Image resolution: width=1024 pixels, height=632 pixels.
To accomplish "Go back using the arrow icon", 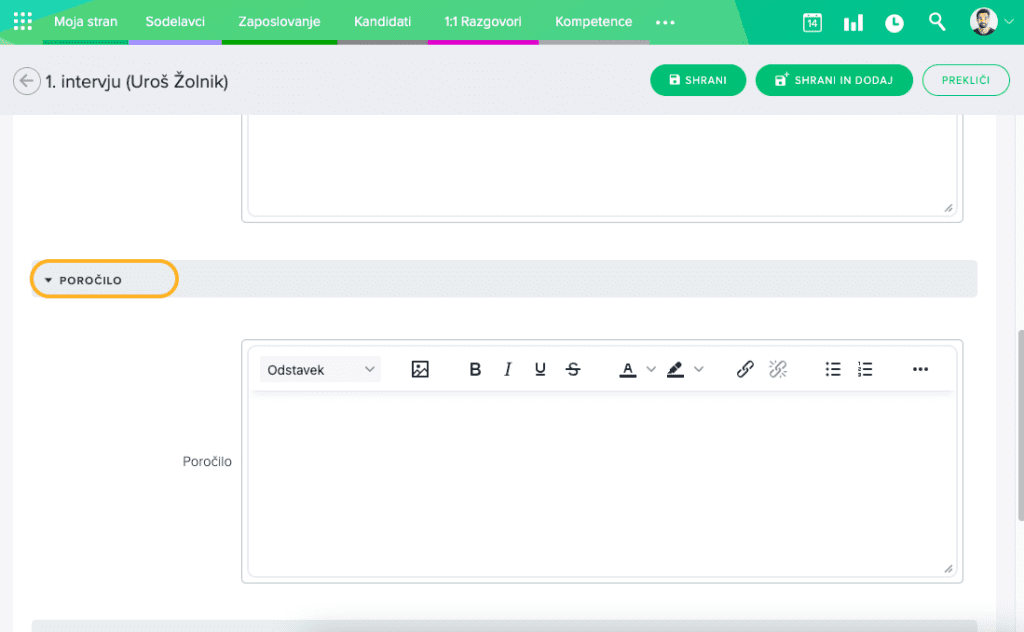I will (x=26, y=81).
